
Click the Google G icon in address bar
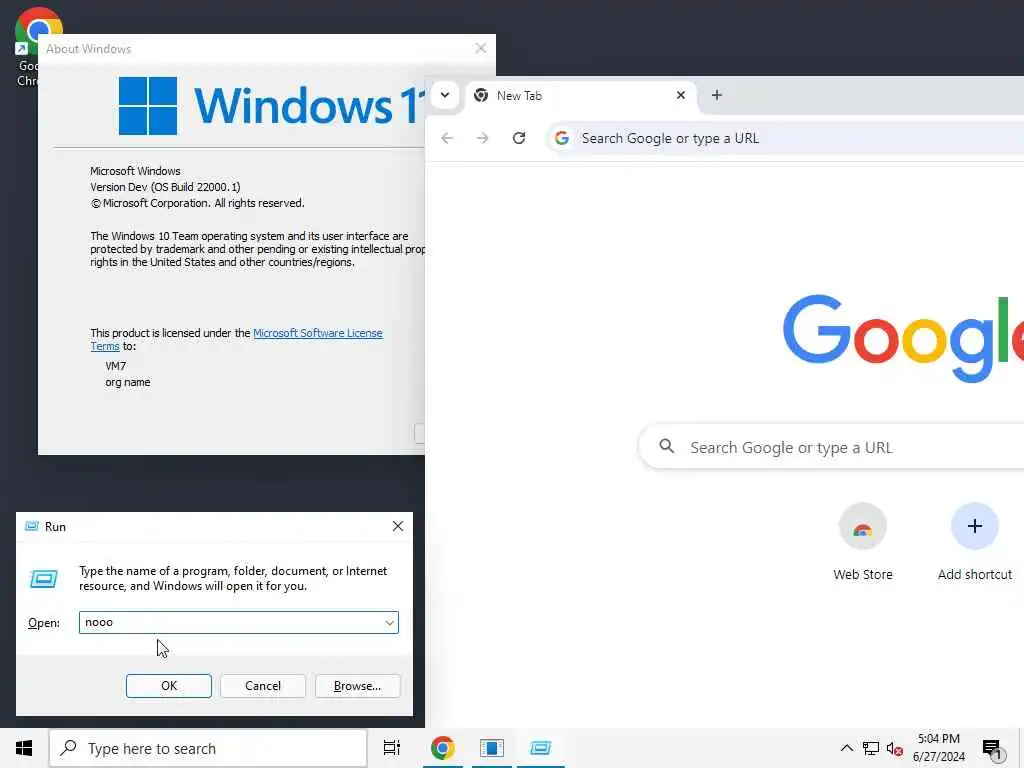point(562,138)
